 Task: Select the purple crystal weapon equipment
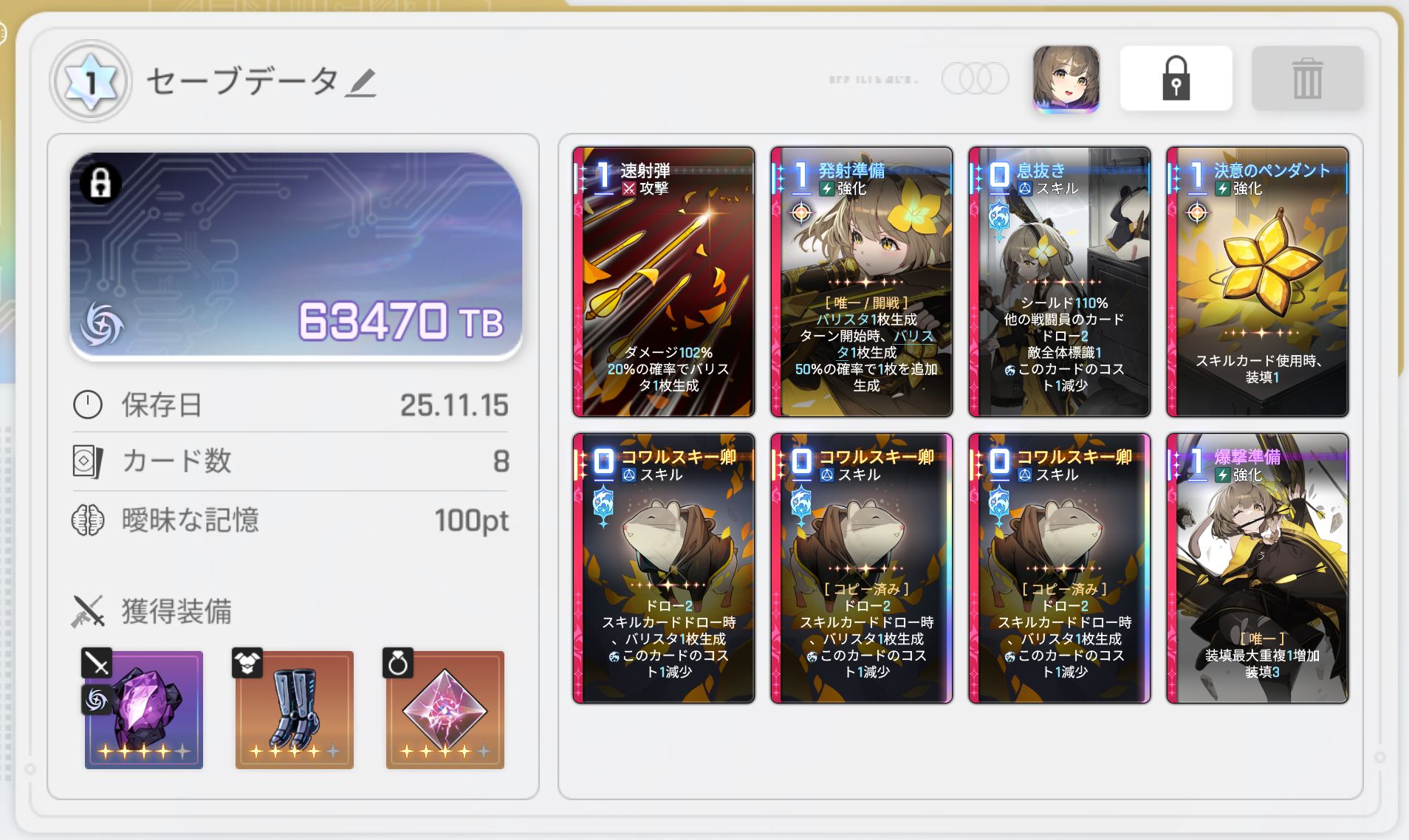[143, 709]
